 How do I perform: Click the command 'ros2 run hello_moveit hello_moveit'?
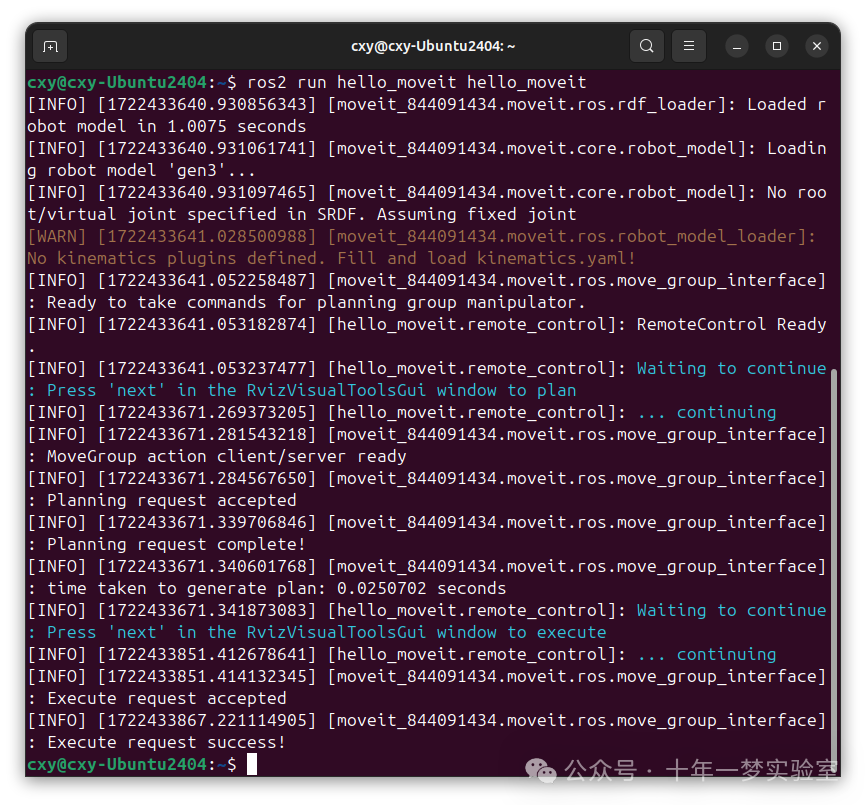416,83
